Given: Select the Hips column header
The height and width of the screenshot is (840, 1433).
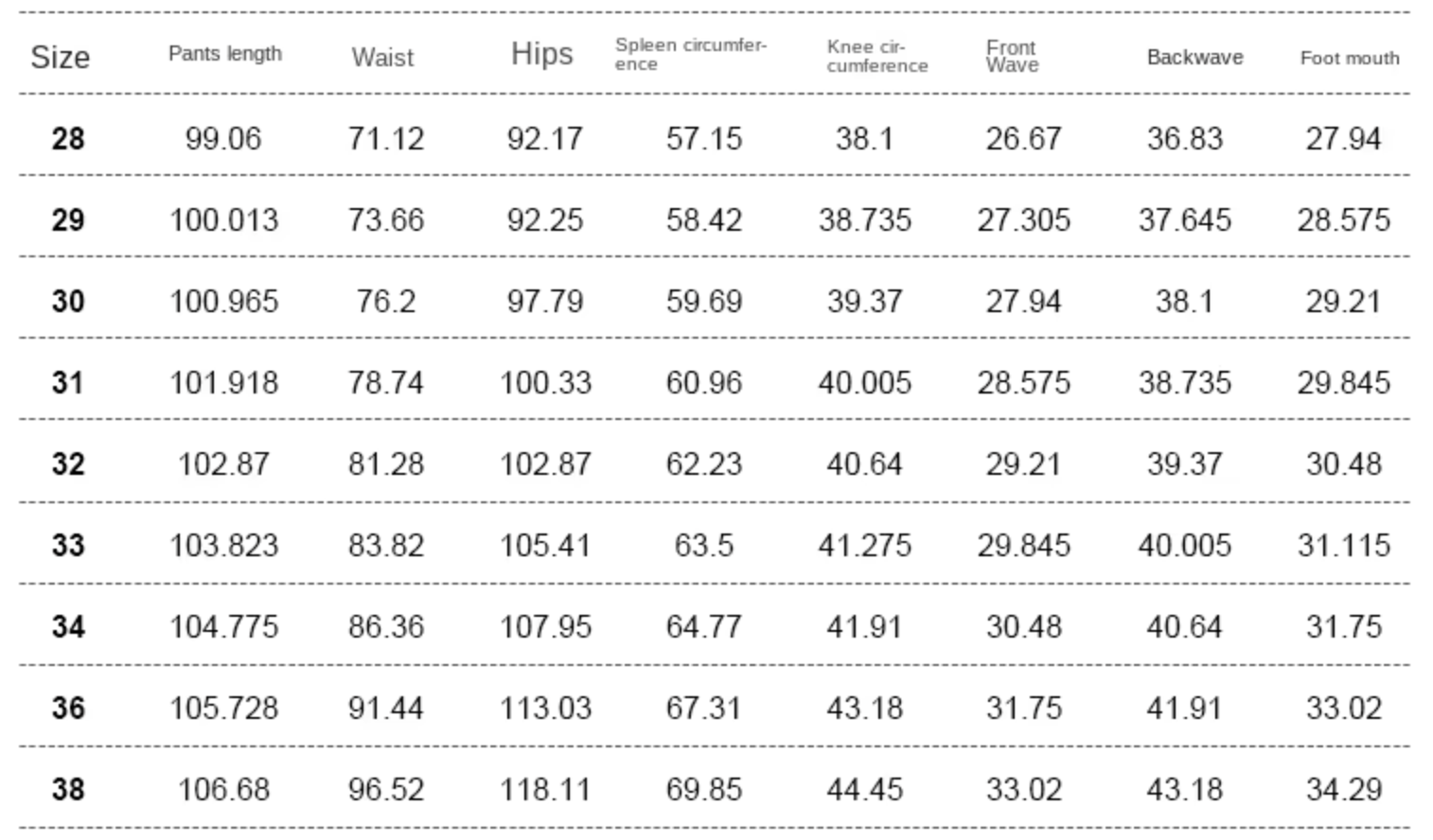Looking at the screenshot, I should (542, 54).
